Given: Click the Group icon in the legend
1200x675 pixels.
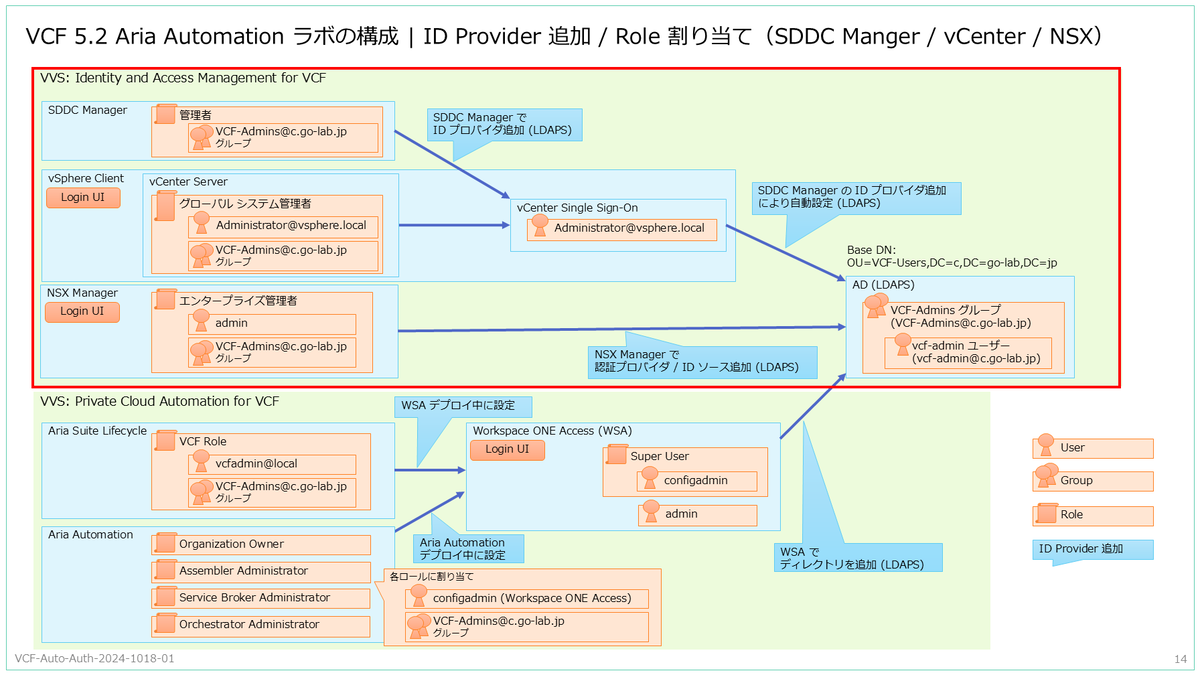Looking at the screenshot, I should (x=1047, y=478).
